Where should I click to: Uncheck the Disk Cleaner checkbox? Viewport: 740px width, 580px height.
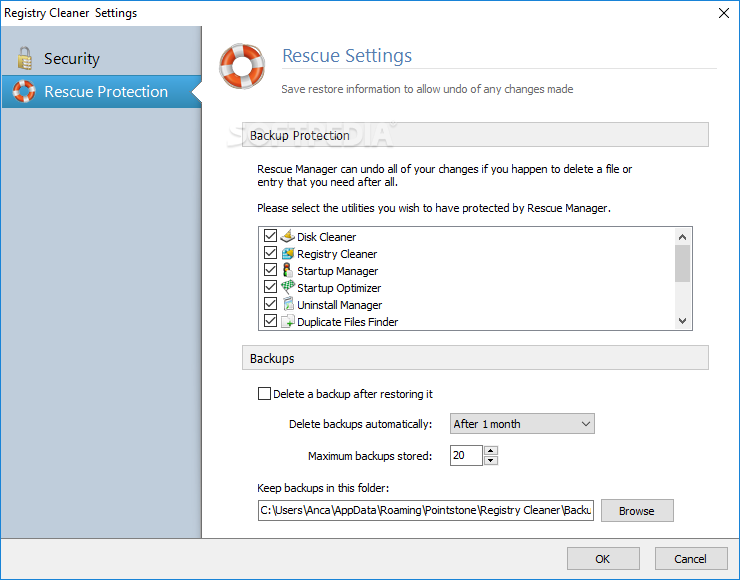(270, 235)
